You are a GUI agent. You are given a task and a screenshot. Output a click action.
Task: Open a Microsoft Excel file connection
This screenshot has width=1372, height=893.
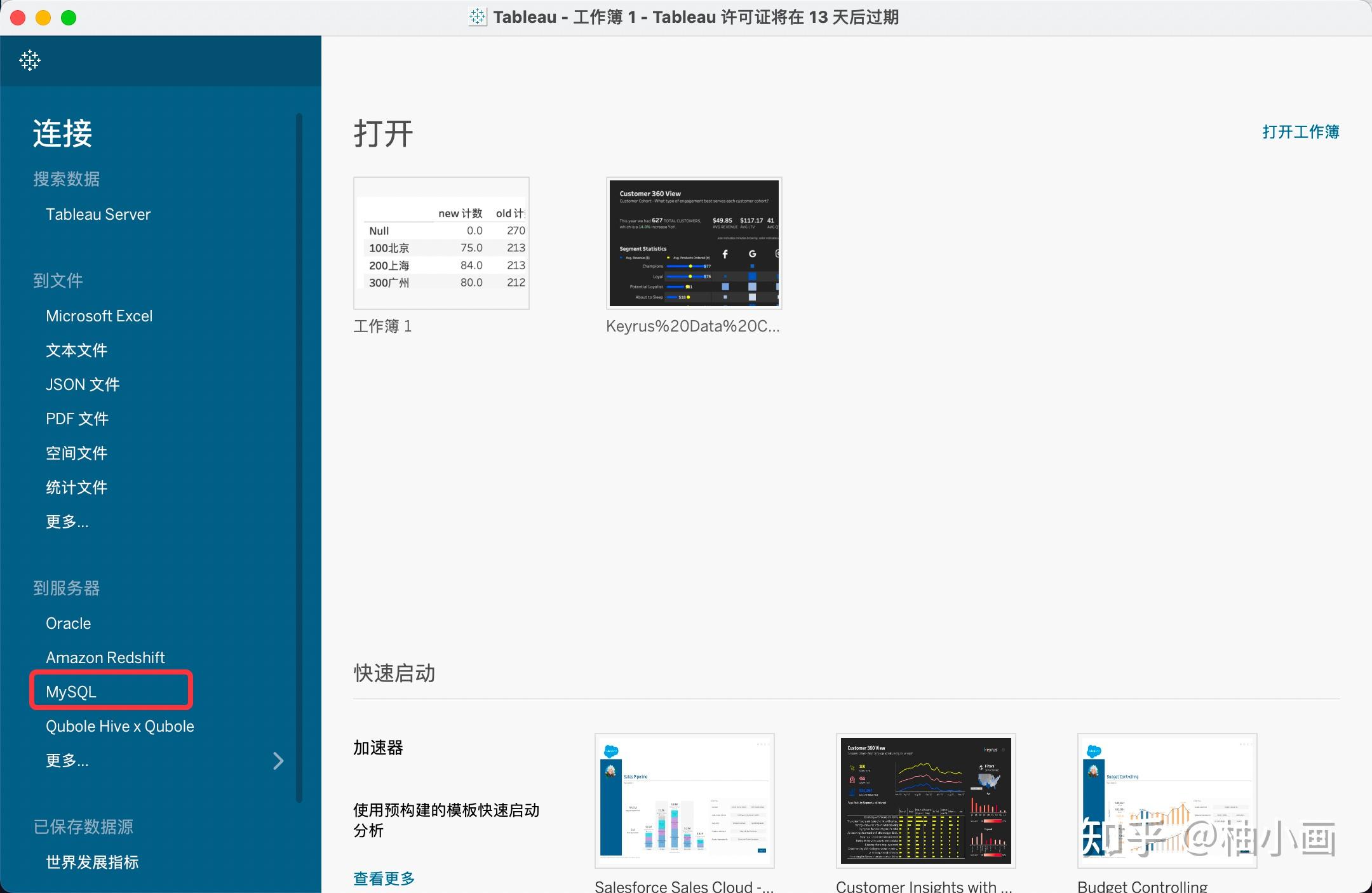click(99, 316)
